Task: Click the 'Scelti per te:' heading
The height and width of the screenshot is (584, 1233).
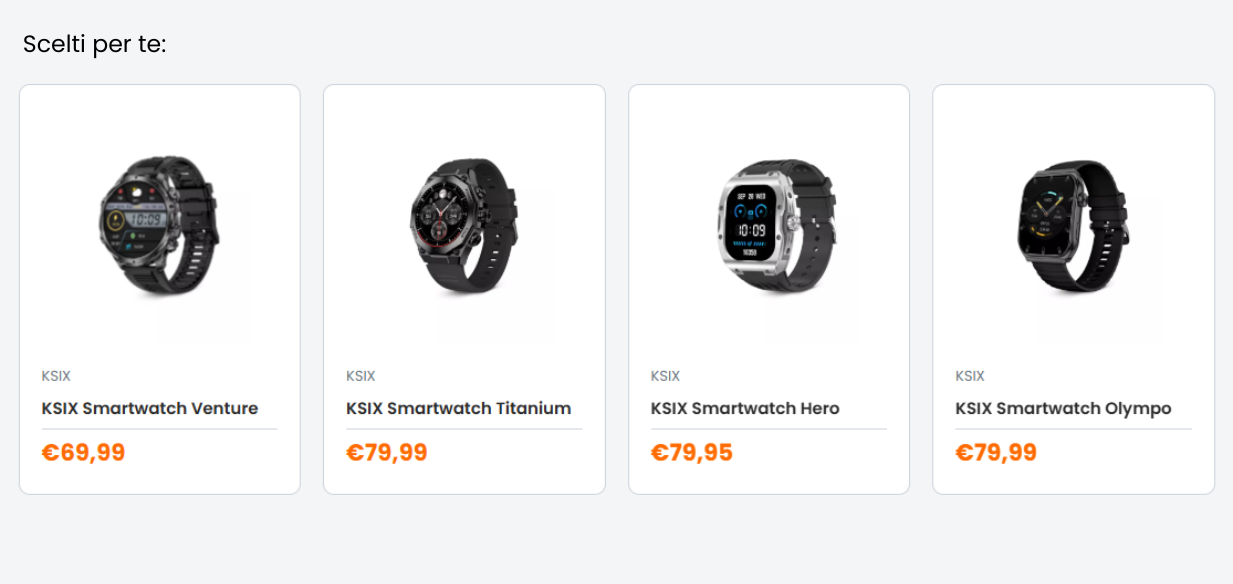Action: [x=95, y=45]
